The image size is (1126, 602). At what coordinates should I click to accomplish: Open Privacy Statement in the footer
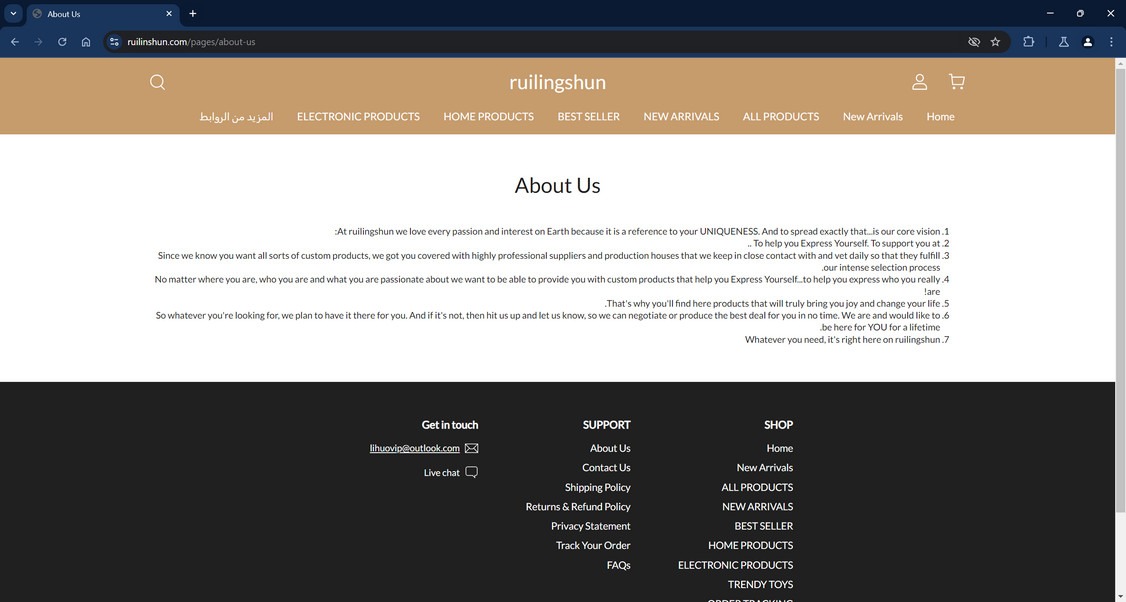tap(590, 526)
